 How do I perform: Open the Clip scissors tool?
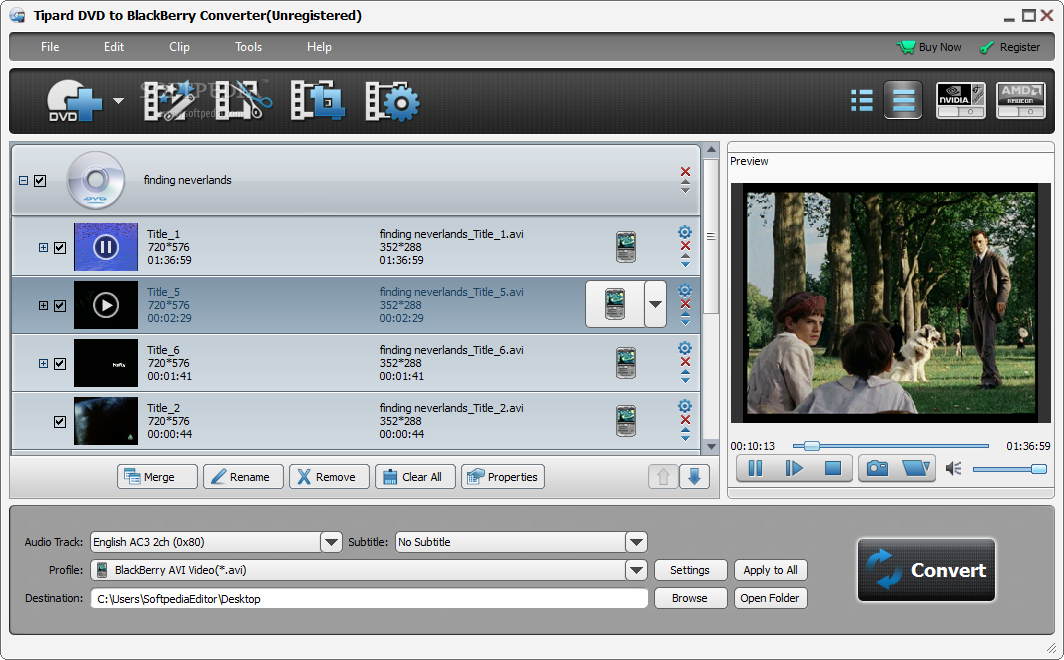[x=243, y=101]
